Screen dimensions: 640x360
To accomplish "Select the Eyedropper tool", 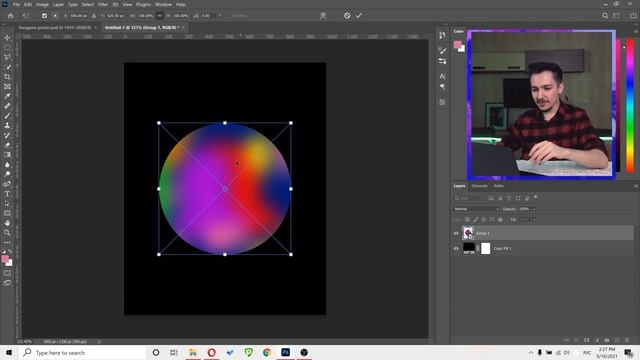I will (x=7, y=96).
